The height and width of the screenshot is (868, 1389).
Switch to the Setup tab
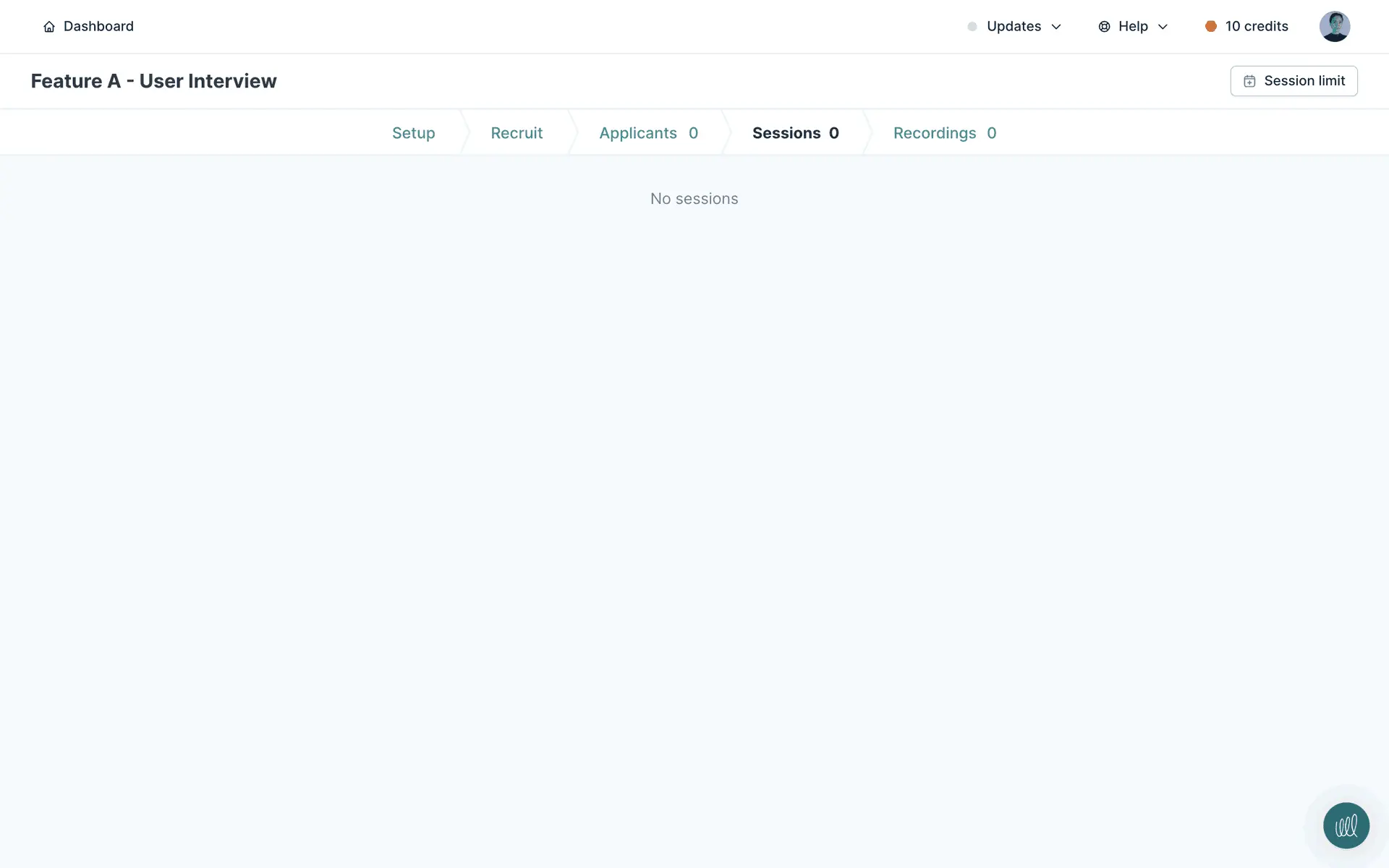click(413, 133)
